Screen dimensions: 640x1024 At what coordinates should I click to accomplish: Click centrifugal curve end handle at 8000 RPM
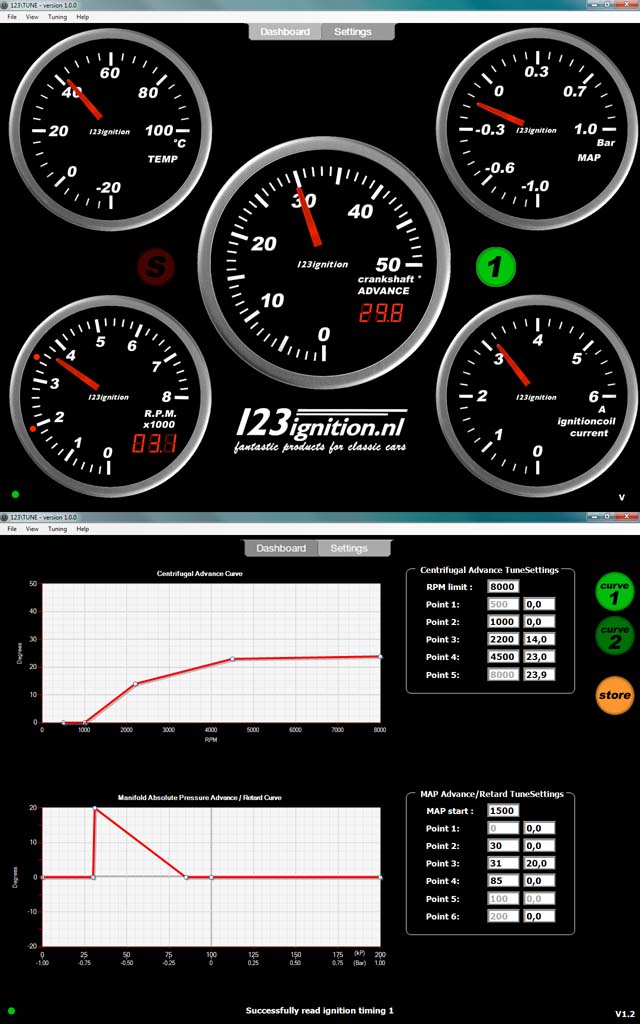pos(380,656)
